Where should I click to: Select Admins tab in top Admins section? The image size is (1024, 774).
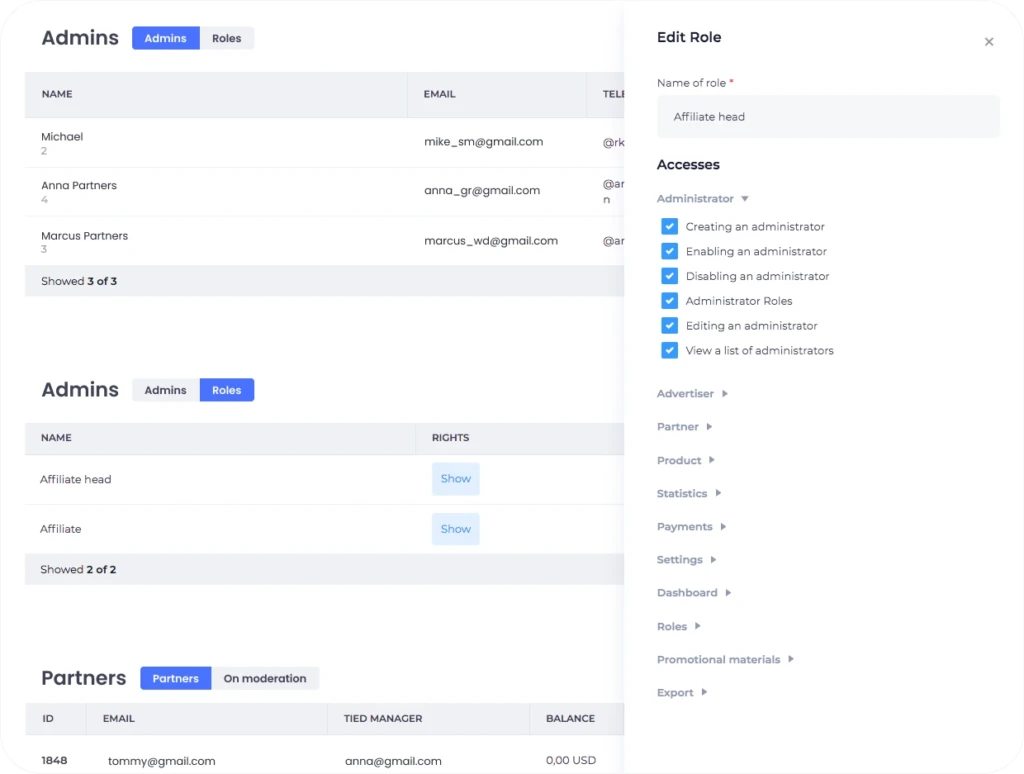pos(165,39)
